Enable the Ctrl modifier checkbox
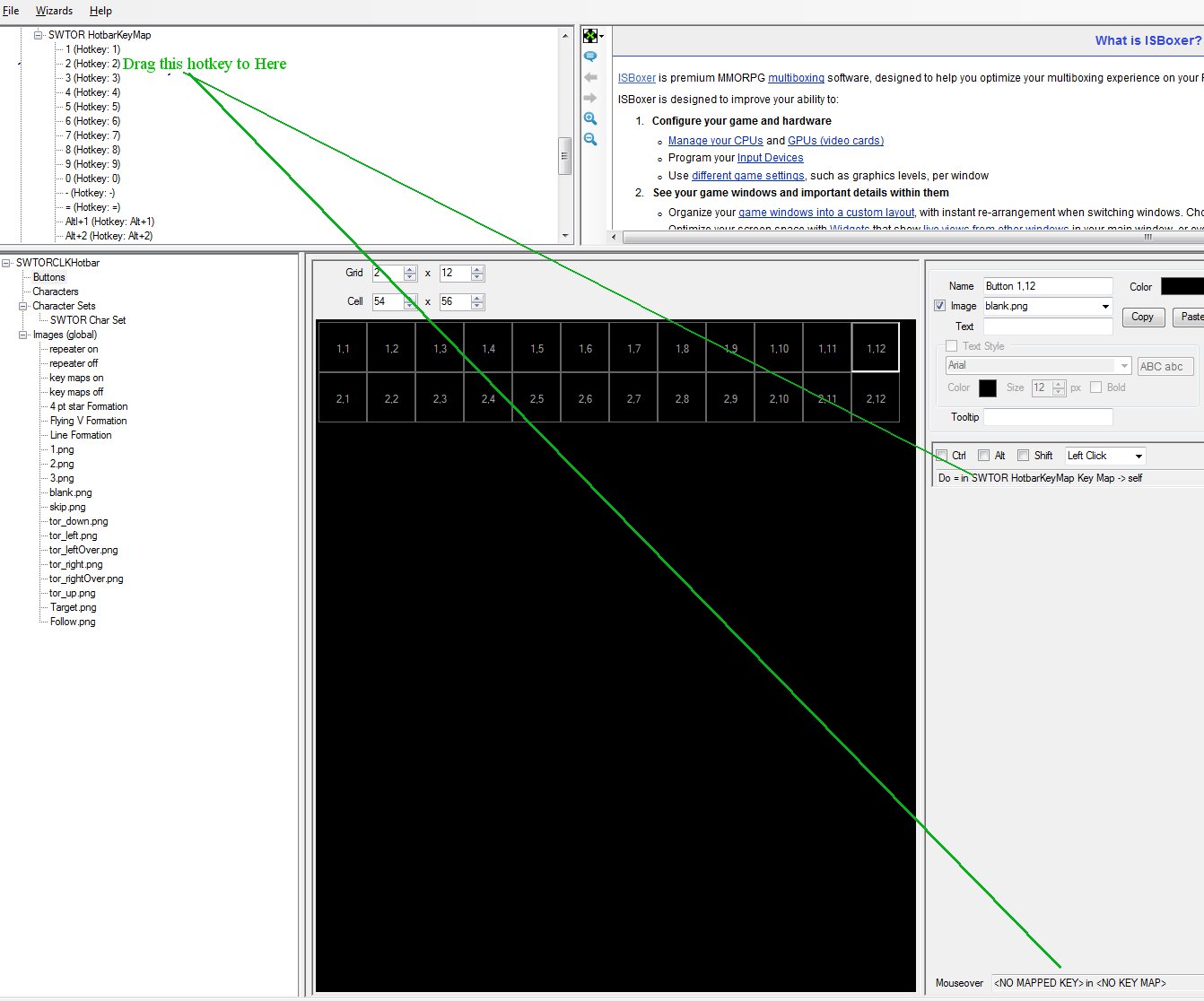This screenshot has height=1001, width=1204. coord(942,456)
